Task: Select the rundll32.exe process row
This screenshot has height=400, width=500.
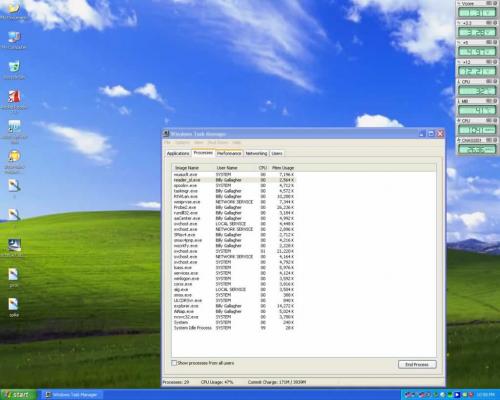Action: [234, 213]
